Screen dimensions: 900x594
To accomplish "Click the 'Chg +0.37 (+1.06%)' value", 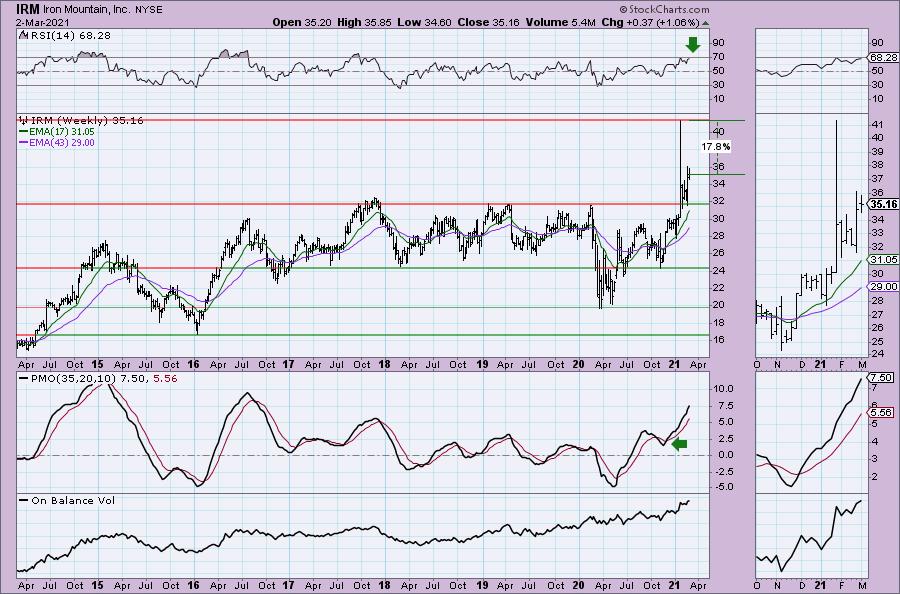I will pyautogui.click(x=650, y=22).
